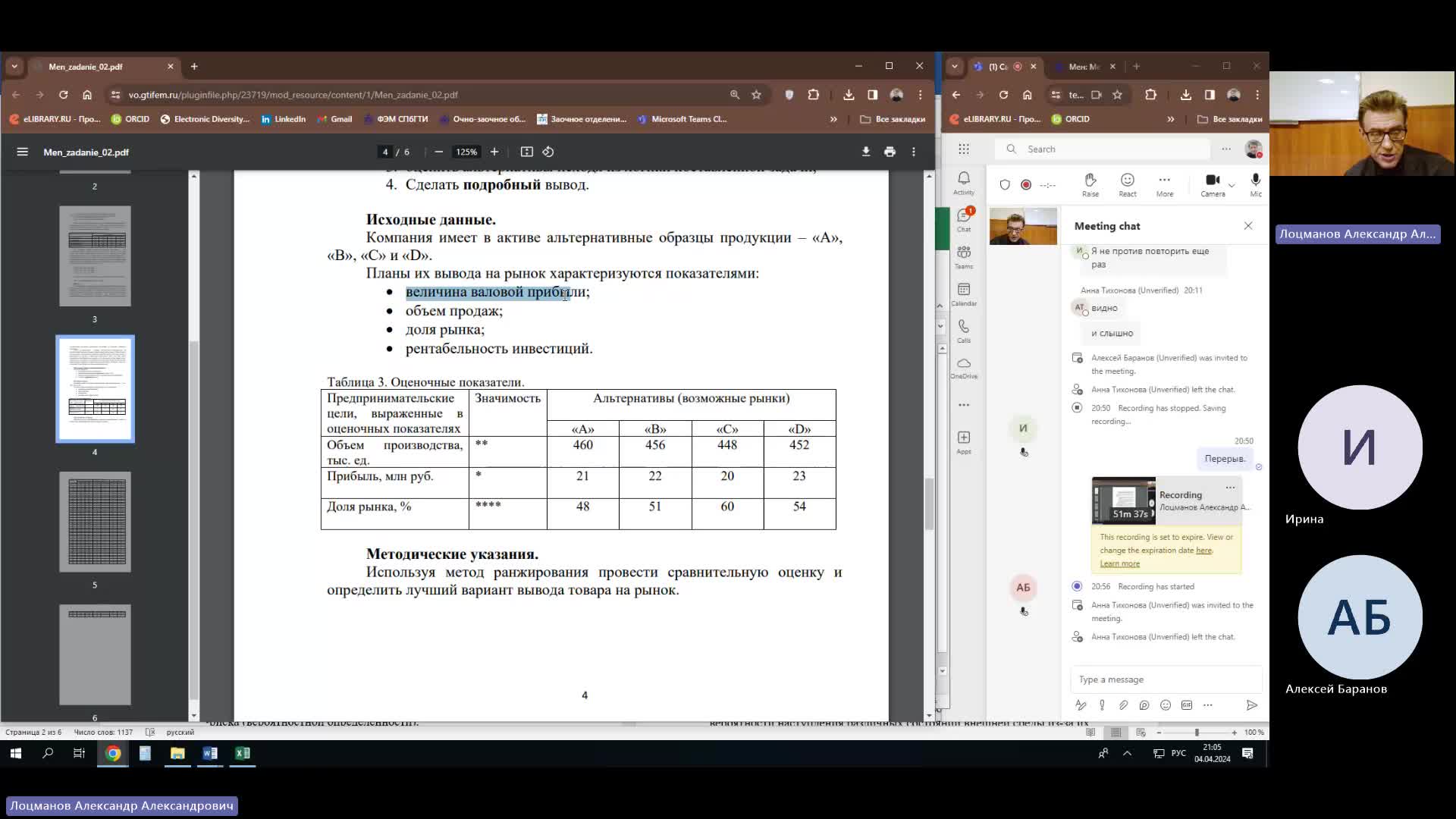1456x819 pixels.
Task: Open emoji picker in chat compose bar
Action: coord(1166,705)
